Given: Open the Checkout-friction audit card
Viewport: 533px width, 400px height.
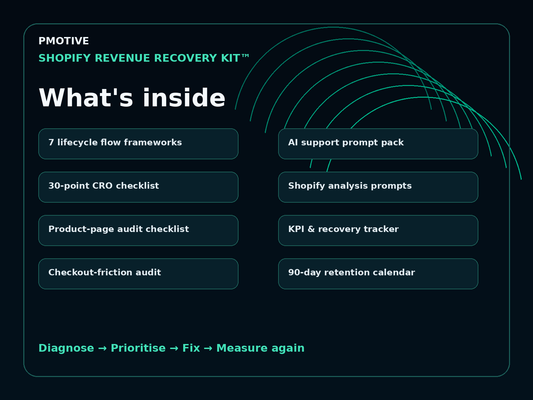Looking at the screenshot, I should click(x=138, y=274).
